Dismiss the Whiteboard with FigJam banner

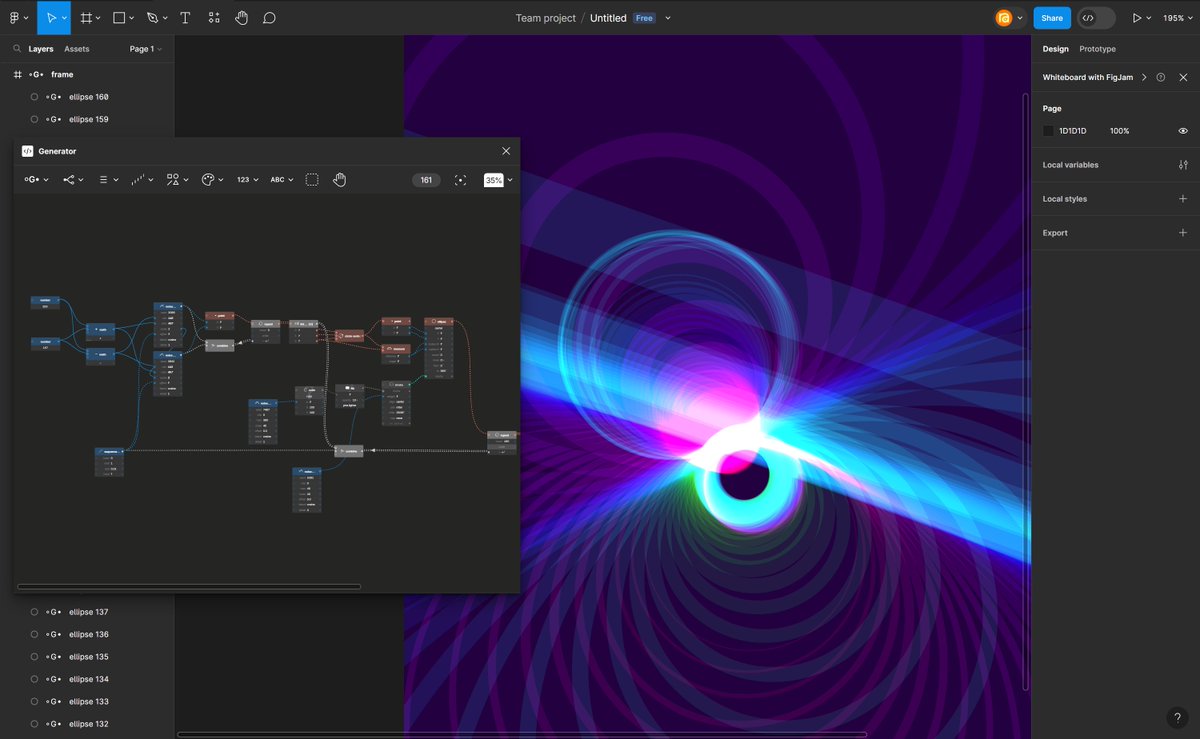coord(1183,77)
